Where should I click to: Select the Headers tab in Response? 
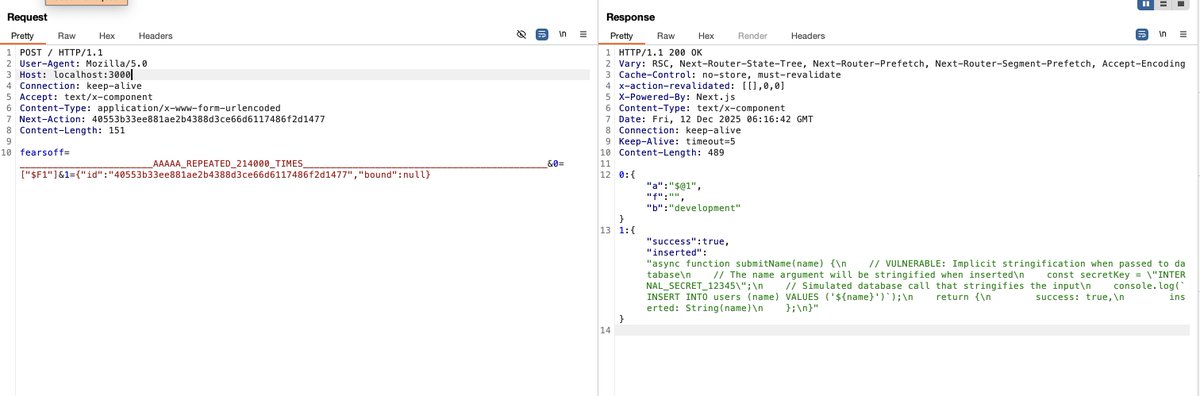[x=808, y=35]
